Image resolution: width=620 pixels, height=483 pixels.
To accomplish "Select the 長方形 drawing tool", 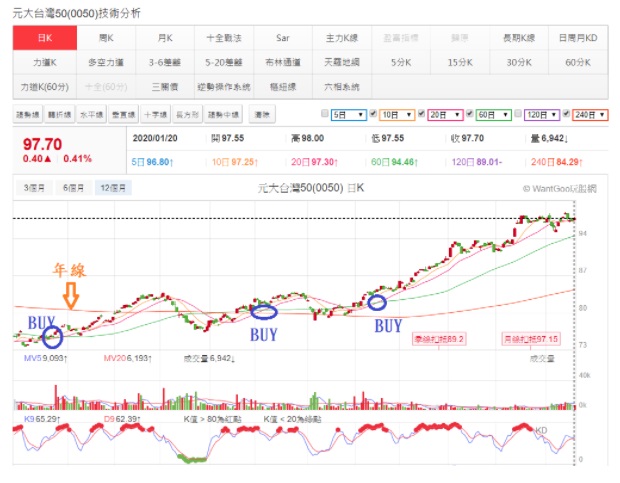I will pos(187,115).
